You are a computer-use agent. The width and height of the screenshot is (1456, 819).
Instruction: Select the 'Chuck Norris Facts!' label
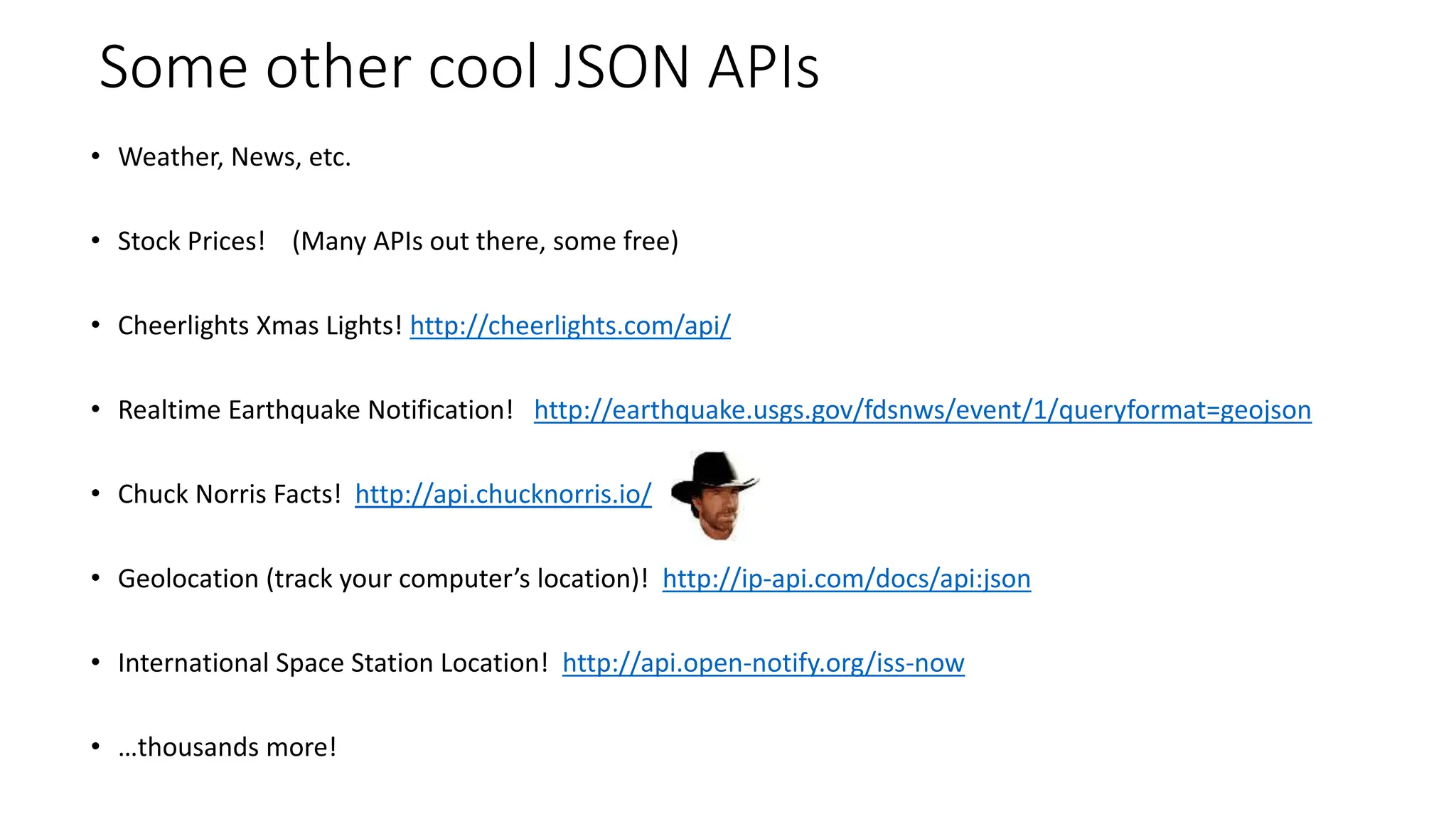click(230, 494)
